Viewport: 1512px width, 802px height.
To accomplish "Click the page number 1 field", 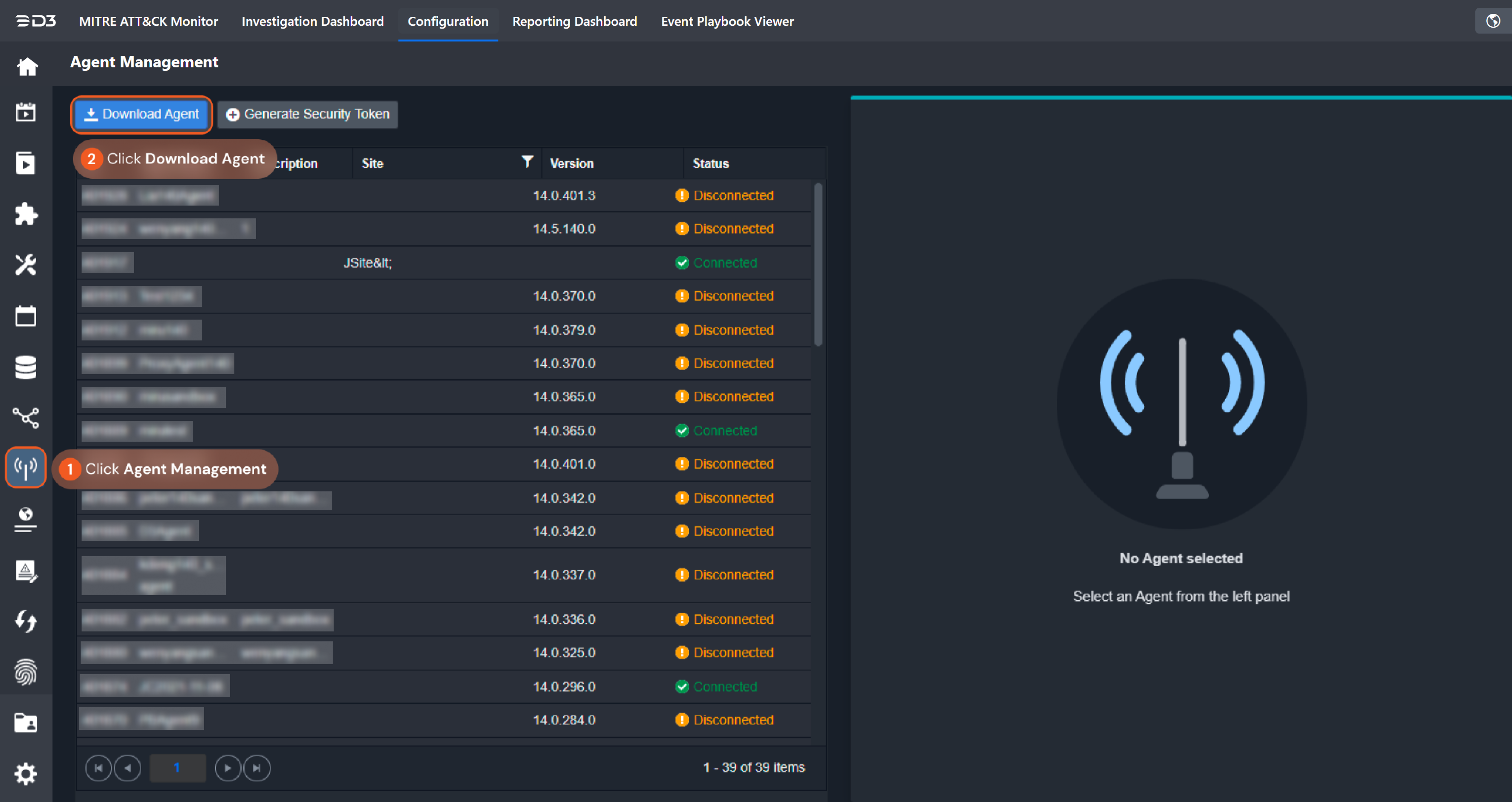I will [177, 768].
